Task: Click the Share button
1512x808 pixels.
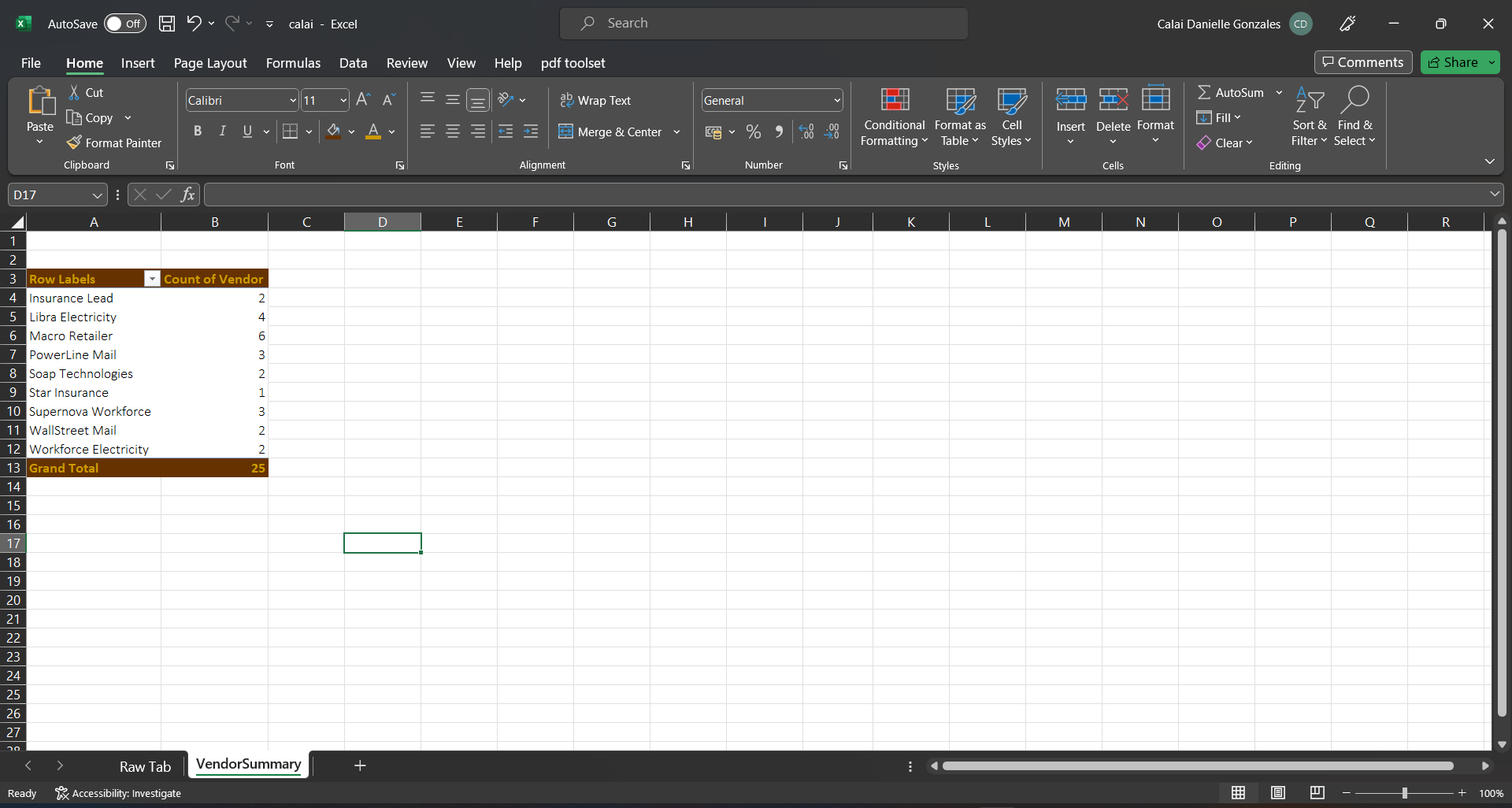Action: point(1453,62)
